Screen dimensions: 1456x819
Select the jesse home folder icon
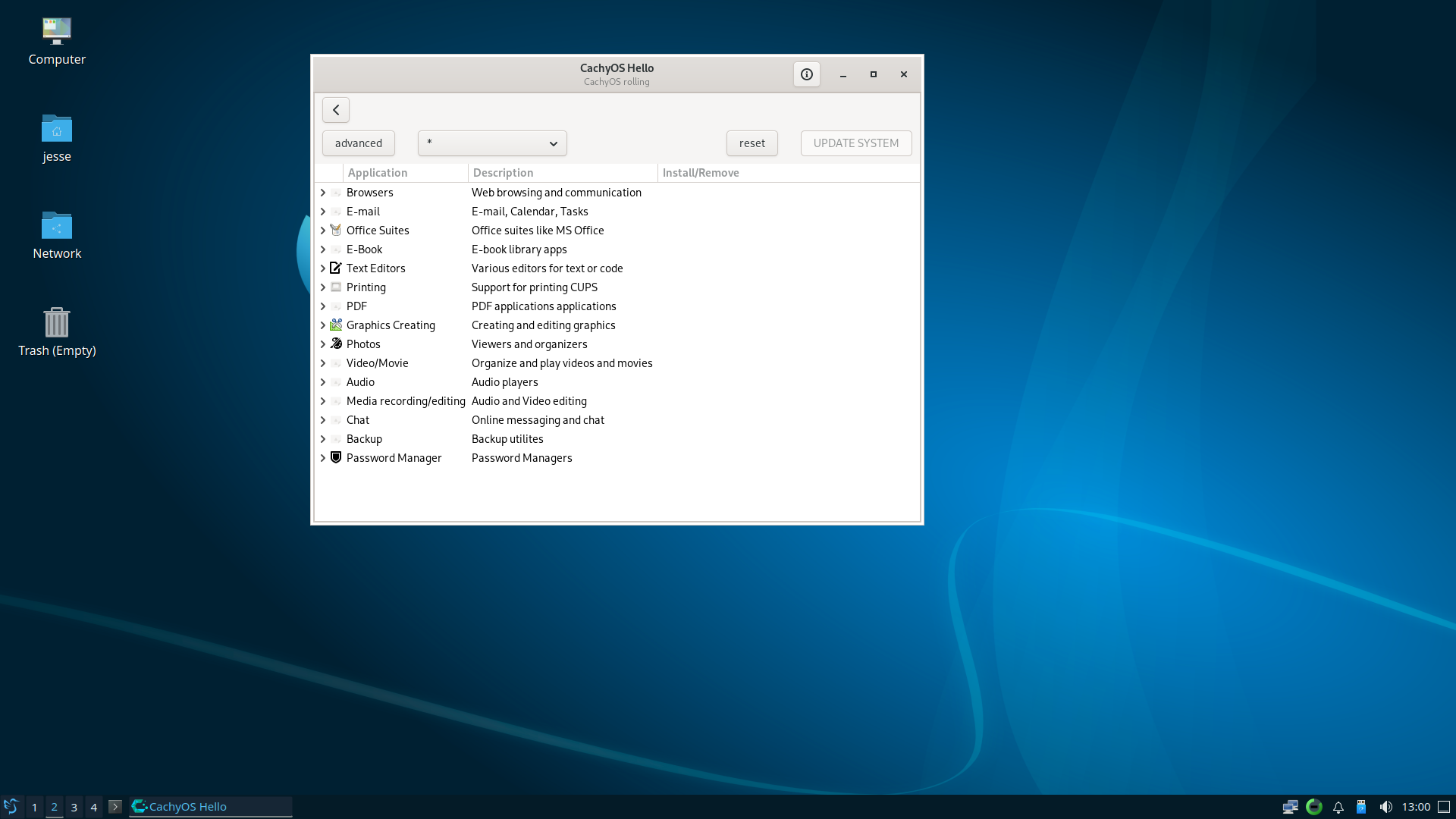(57, 128)
